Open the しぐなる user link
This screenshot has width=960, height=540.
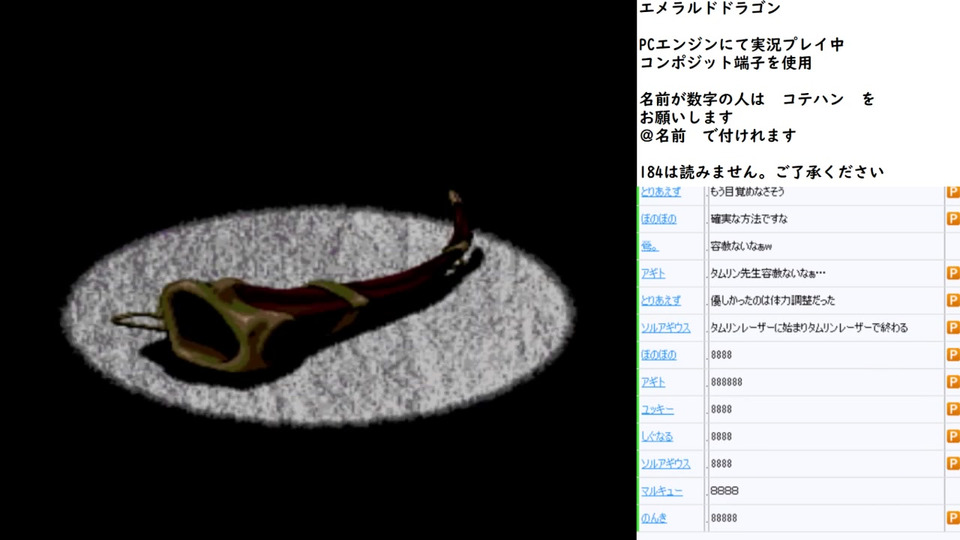point(657,436)
